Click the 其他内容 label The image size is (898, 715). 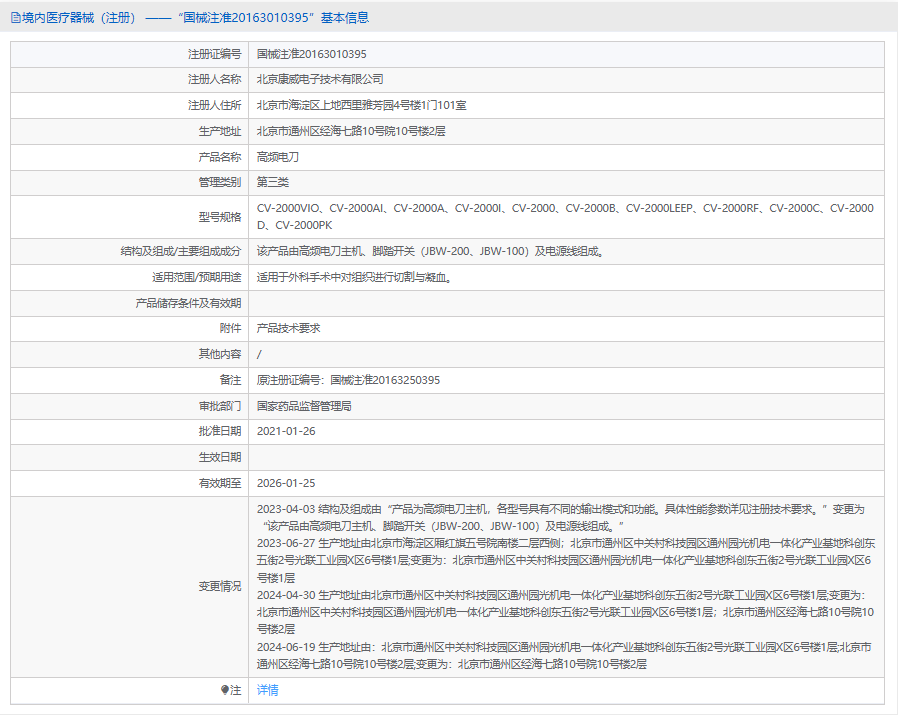[x=220, y=354]
